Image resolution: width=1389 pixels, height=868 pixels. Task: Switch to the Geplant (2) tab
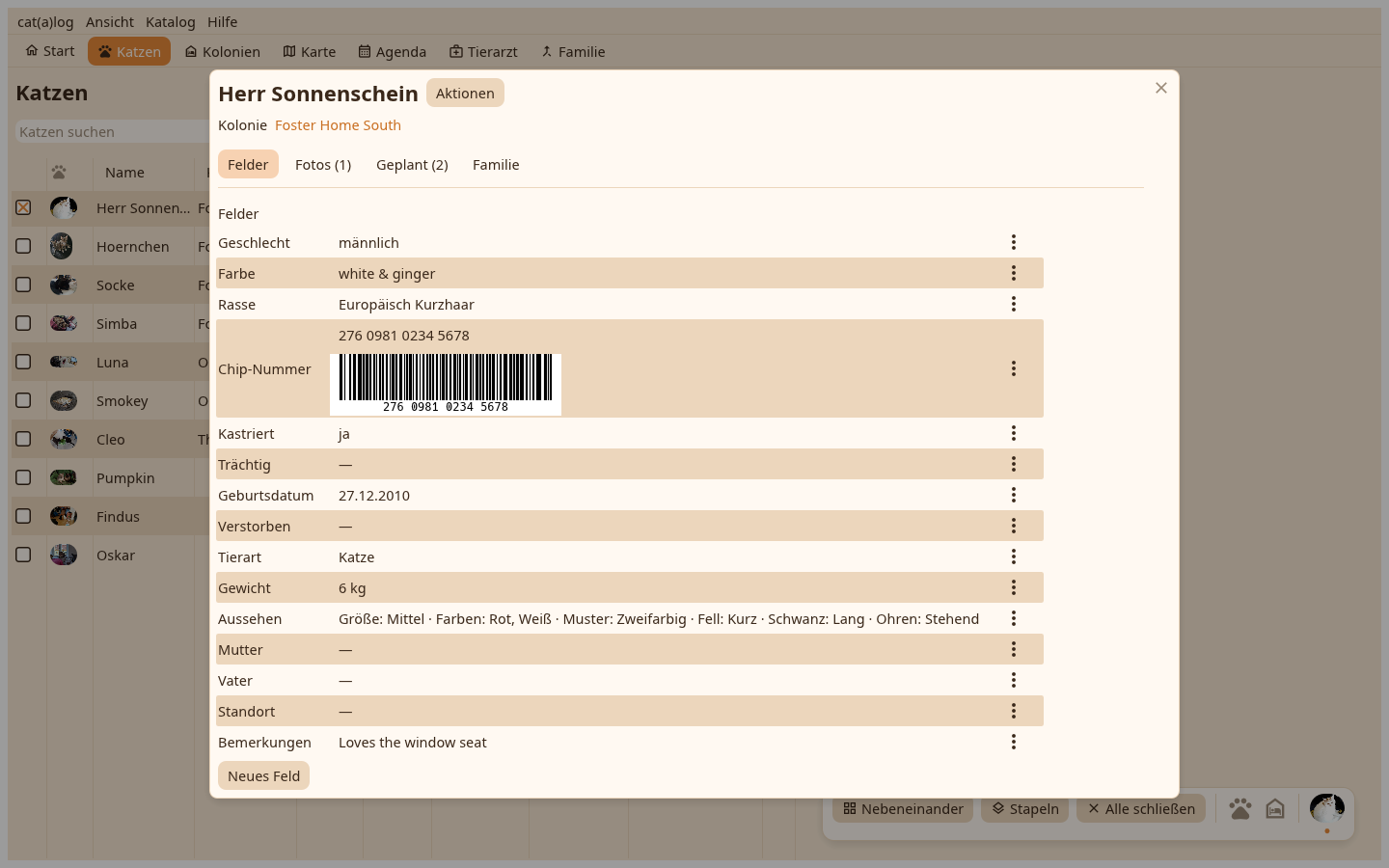412,164
